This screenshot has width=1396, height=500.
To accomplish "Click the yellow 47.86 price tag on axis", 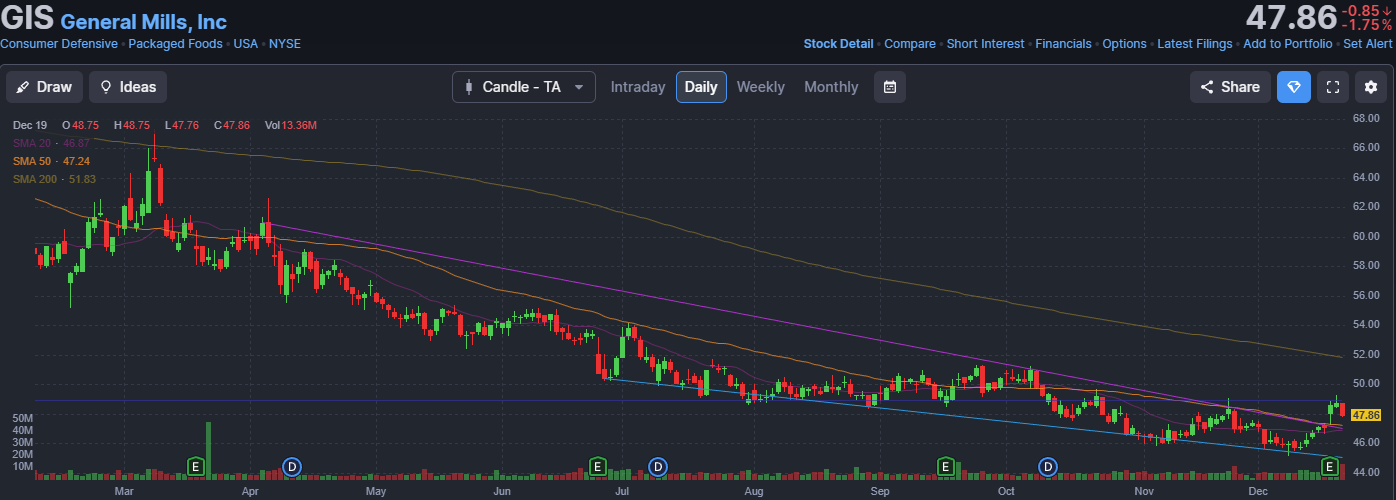I will pyautogui.click(x=1365, y=415).
